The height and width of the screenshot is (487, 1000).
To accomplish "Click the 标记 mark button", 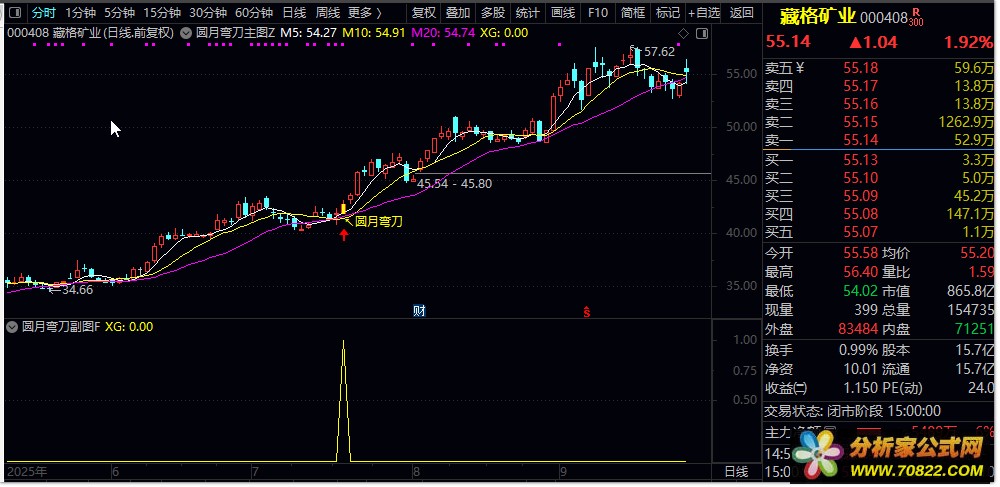I will [x=667, y=12].
